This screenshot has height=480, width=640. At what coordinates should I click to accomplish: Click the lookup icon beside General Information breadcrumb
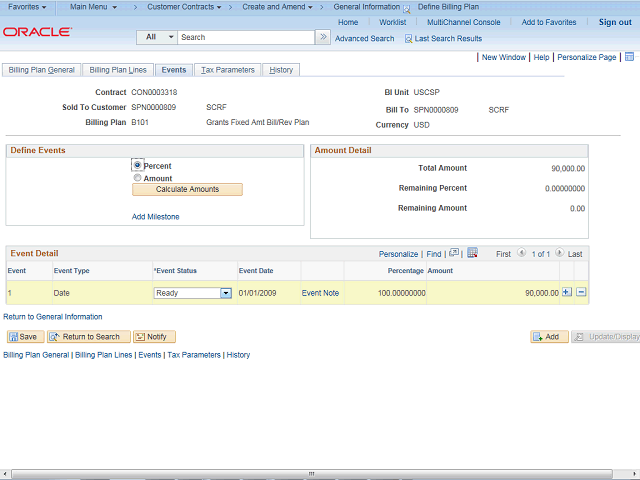pyautogui.click(x=407, y=9)
